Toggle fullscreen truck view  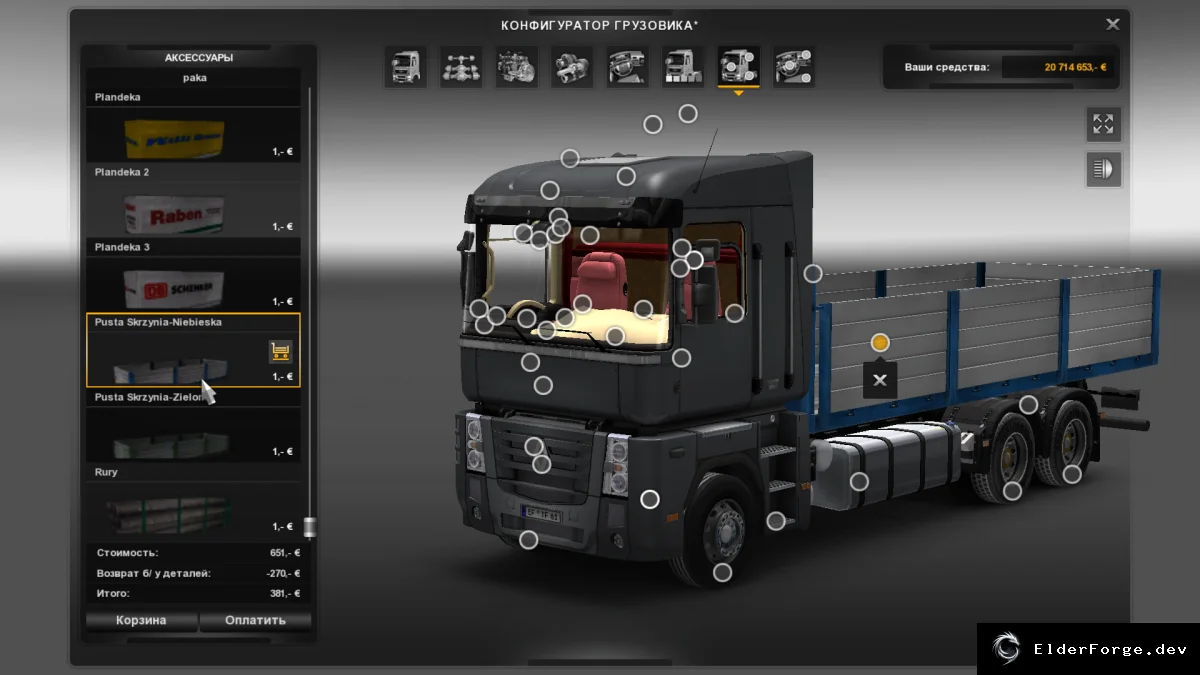[1104, 124]
